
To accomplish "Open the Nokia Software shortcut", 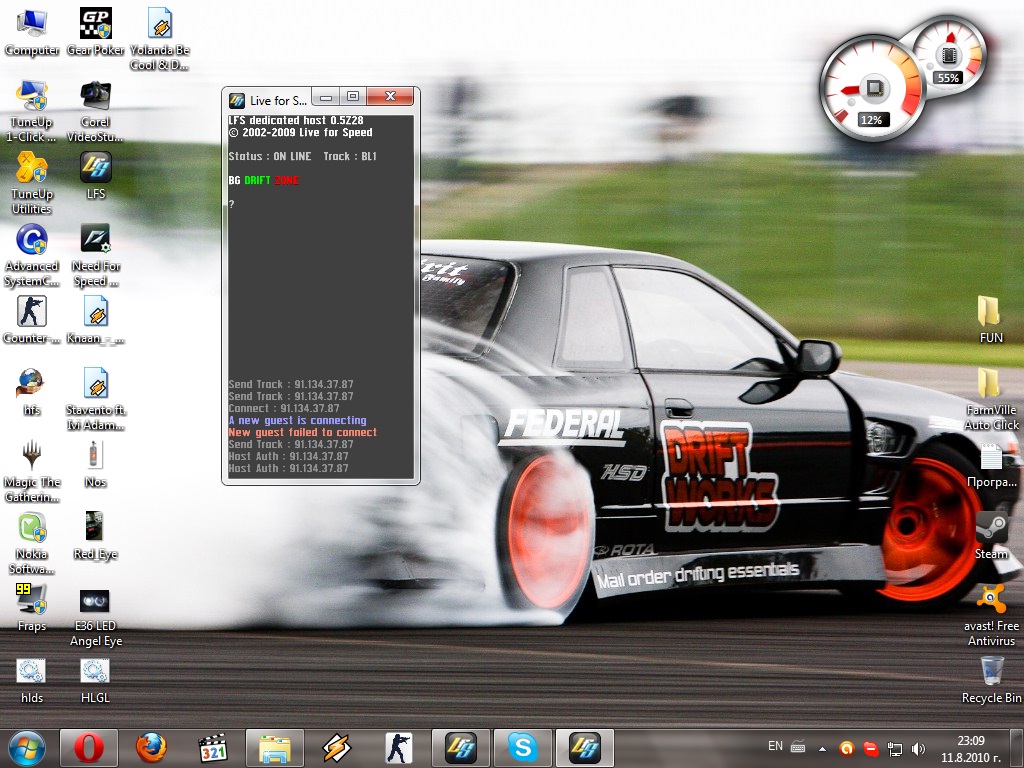I will pyautogui.click(x=31, y=543).
